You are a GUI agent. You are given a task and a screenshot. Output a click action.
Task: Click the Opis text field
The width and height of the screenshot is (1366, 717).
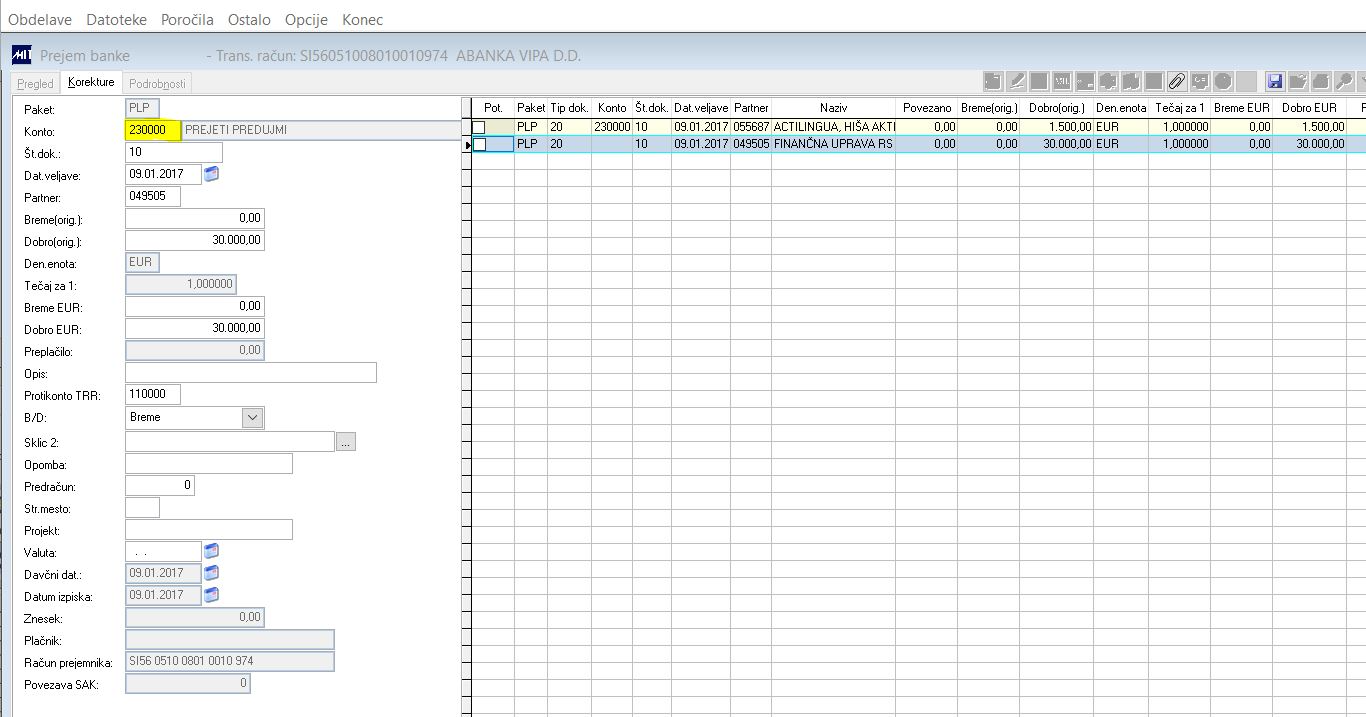[x=251, y=373]
